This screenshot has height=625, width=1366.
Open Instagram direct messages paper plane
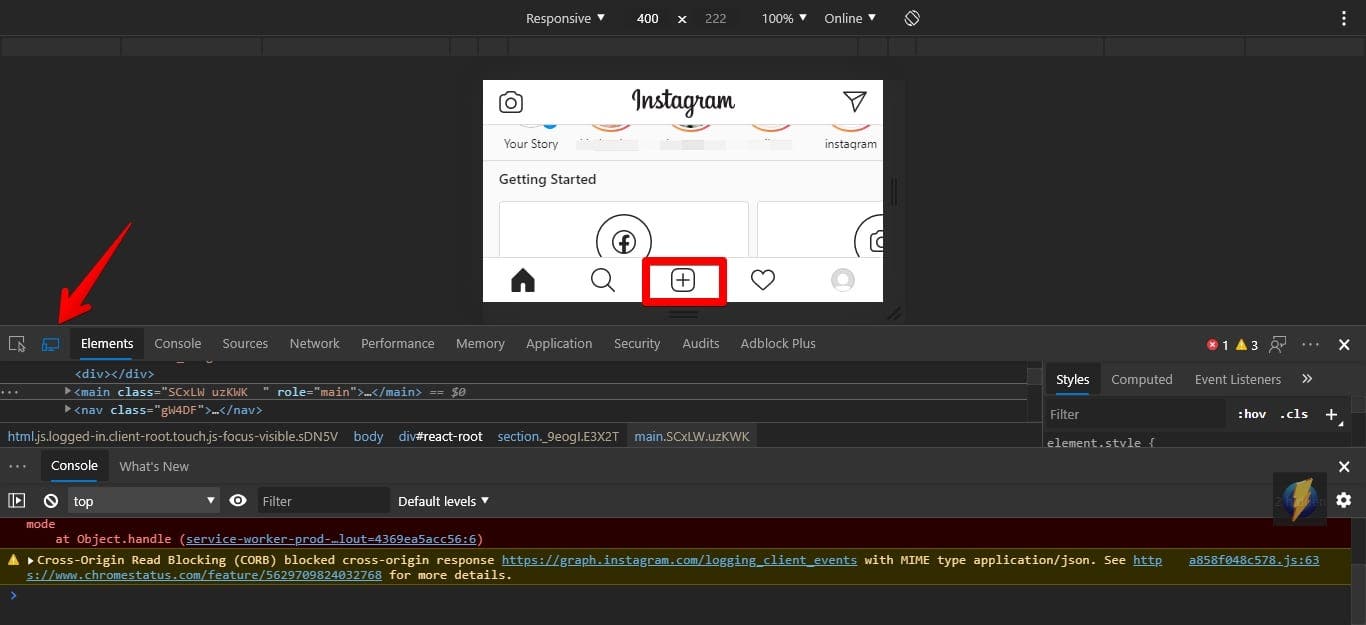(854, 101)
